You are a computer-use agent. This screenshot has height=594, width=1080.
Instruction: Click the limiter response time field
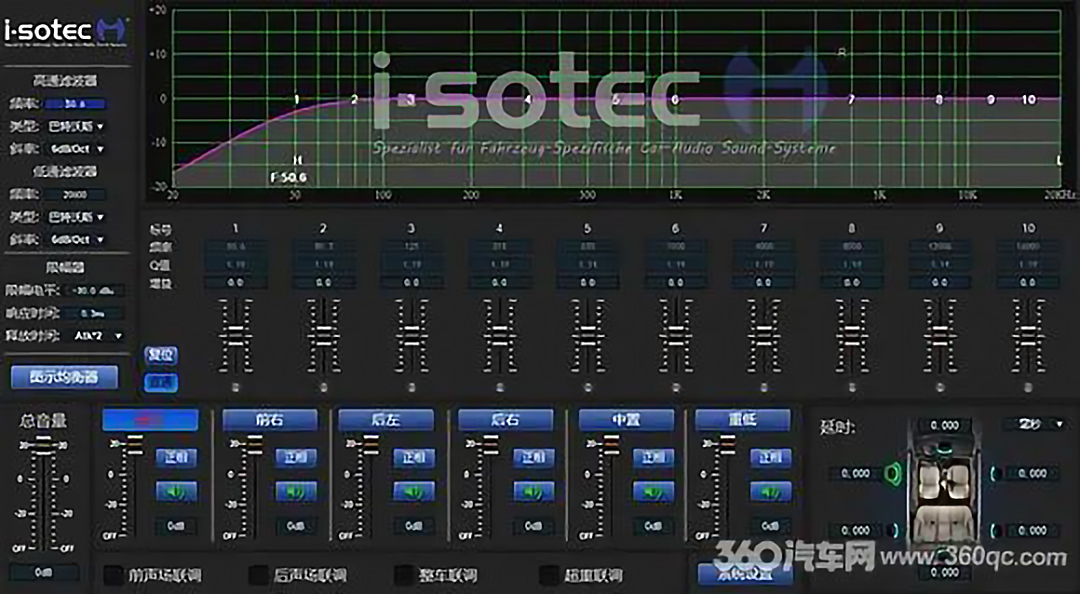pos(93,314)
